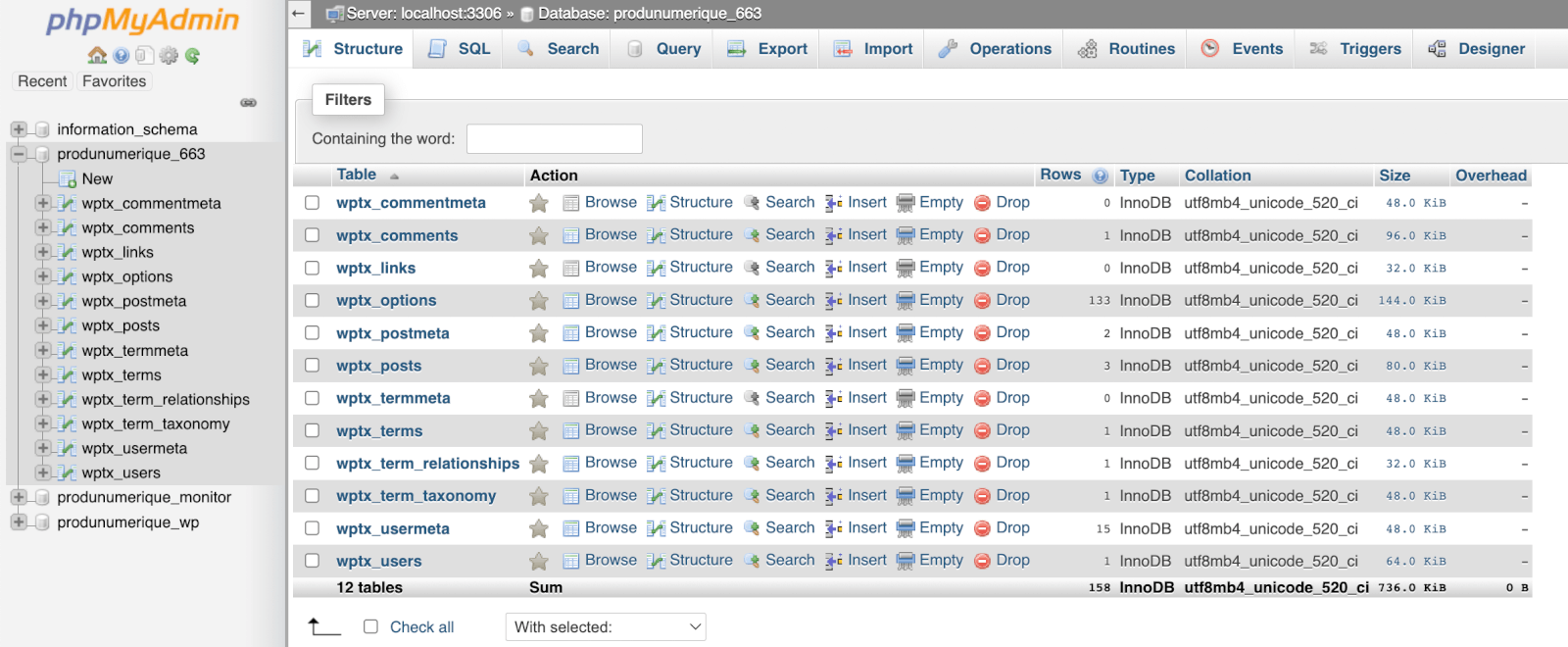Viewport: 1568px width, 647px height.
Task: Enable the Check all checkbox
Action: point(370,626)
